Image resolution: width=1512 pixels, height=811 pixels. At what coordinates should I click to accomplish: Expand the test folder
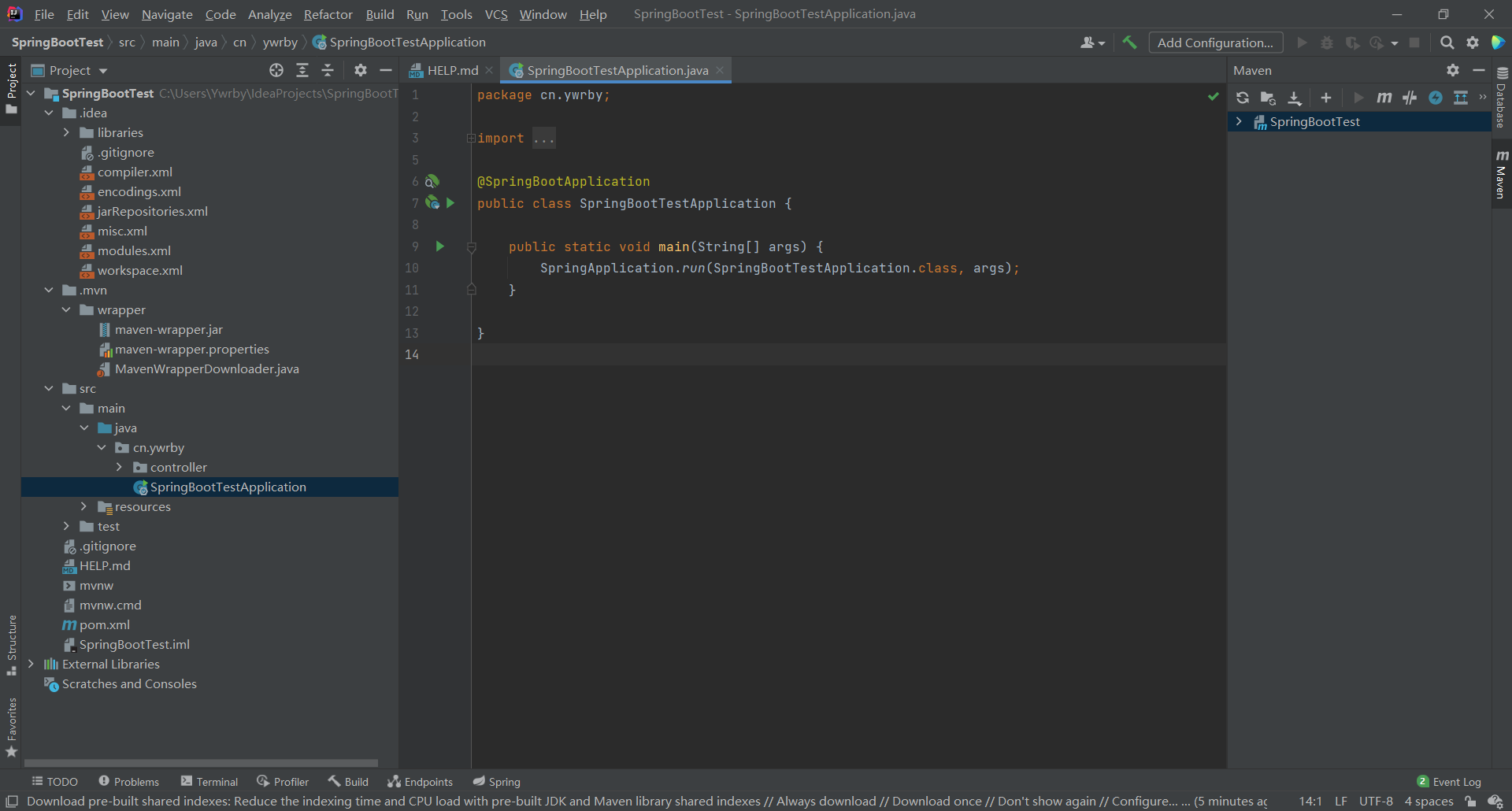66,526
